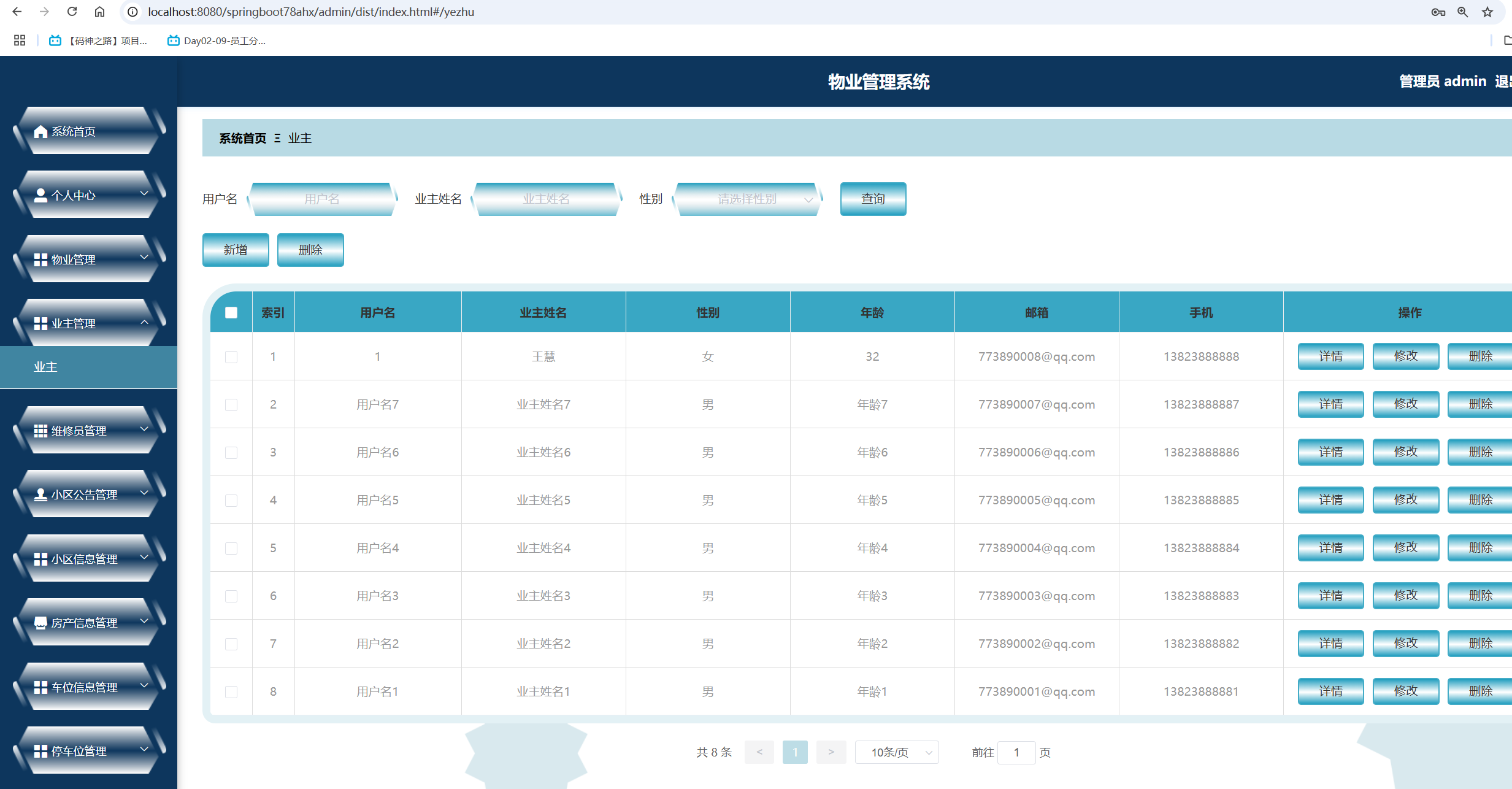Check the row checkbox for 用户名2
The image size is (1512, 789).
pos(231,644)
